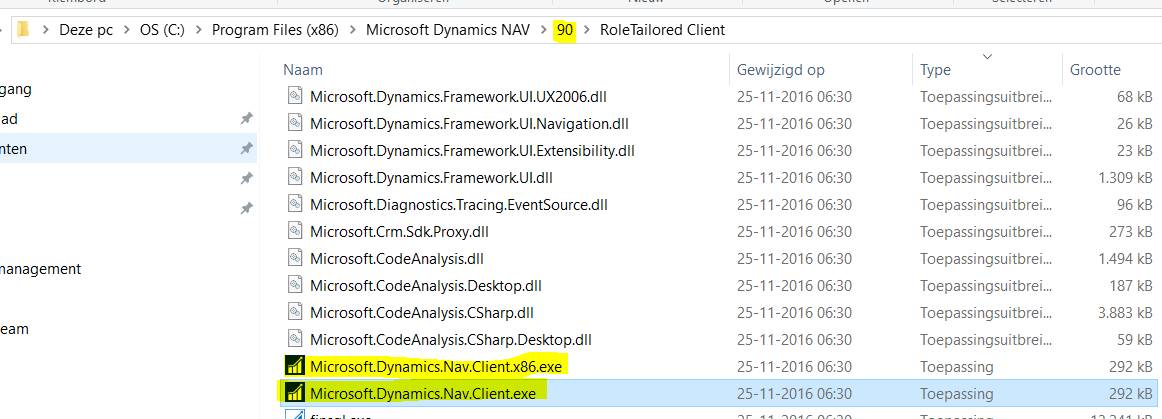This screenshot has height=419, width=1162.
Task: Select Microsoft.CodeAnalysis.CSharp.Desktop.dll
Action: click(x=451, y=340)
